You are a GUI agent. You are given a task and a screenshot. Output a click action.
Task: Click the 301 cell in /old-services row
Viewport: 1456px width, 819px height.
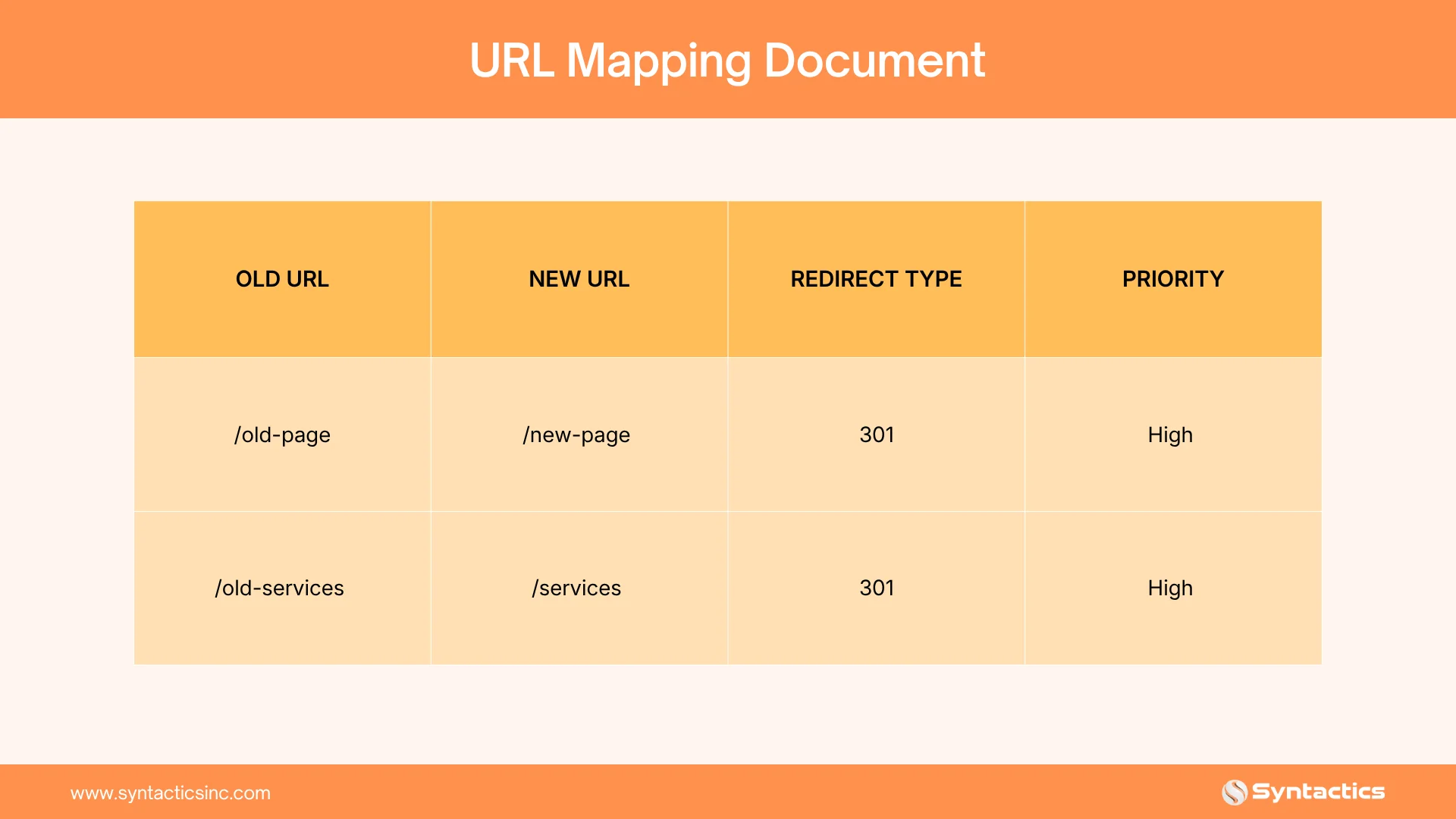pyautogui.click(x=876, y=588)
